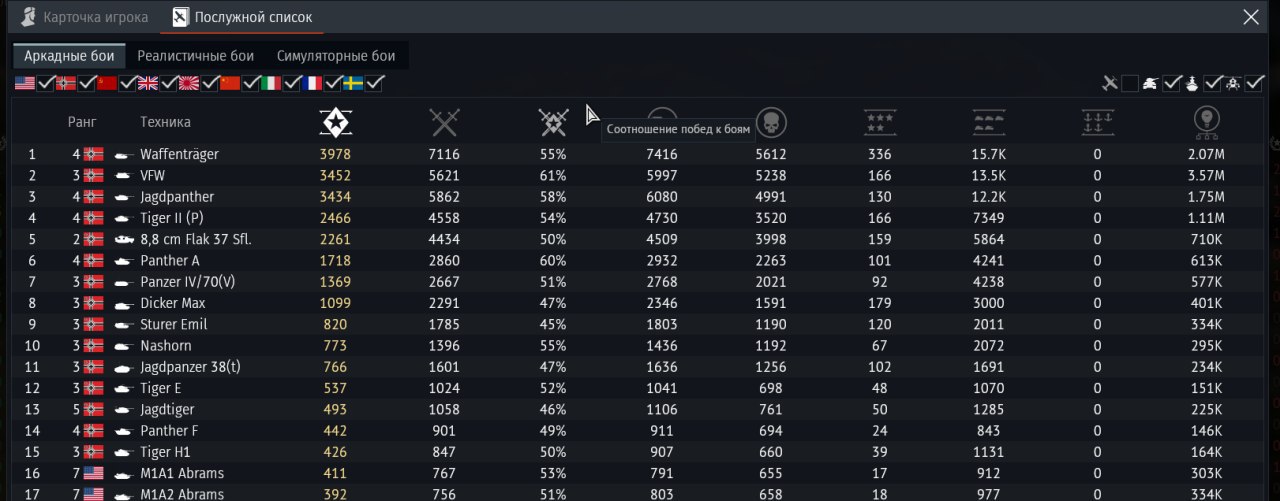
Task: Open the Карточка игрока tab
Action: [84, 17]
